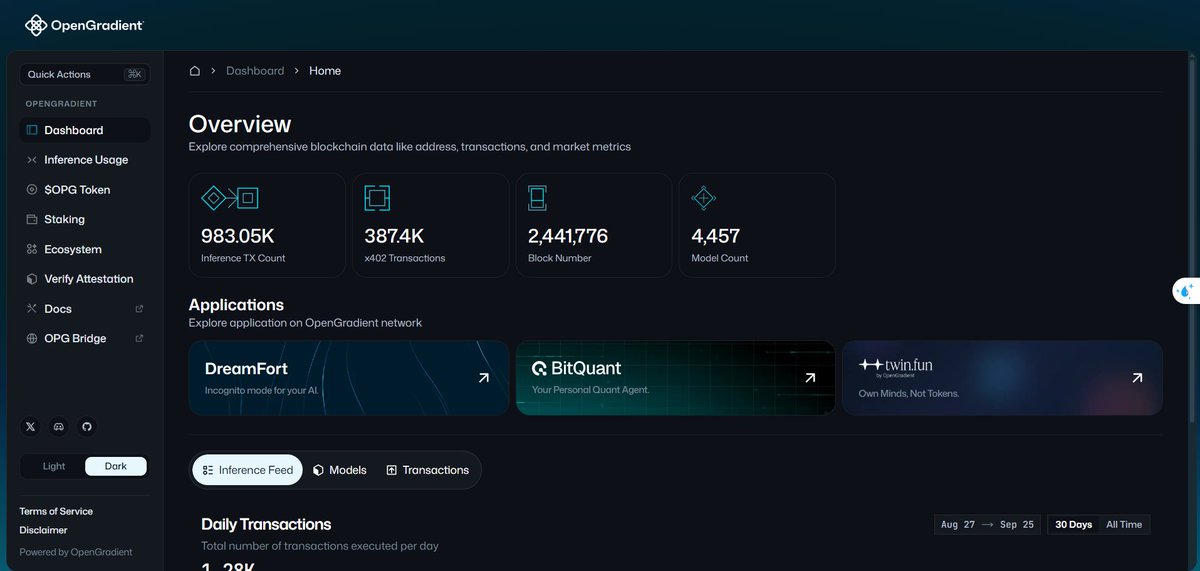The width and height of the screenshot is (1200, 571).
Task: Click the OpenGradient logo in the header
Action: (84, 25)
